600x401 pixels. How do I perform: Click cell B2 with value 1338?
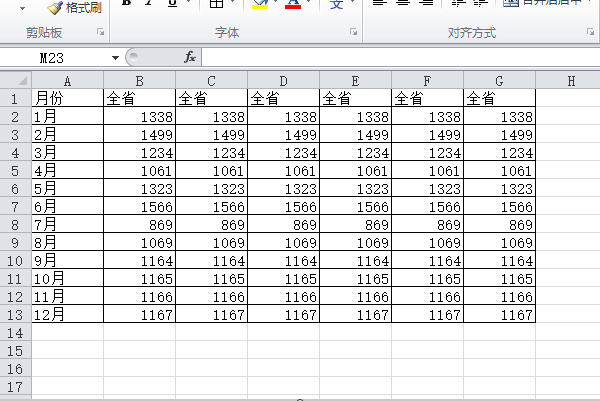pyautogui.click(x=139, y=116)
